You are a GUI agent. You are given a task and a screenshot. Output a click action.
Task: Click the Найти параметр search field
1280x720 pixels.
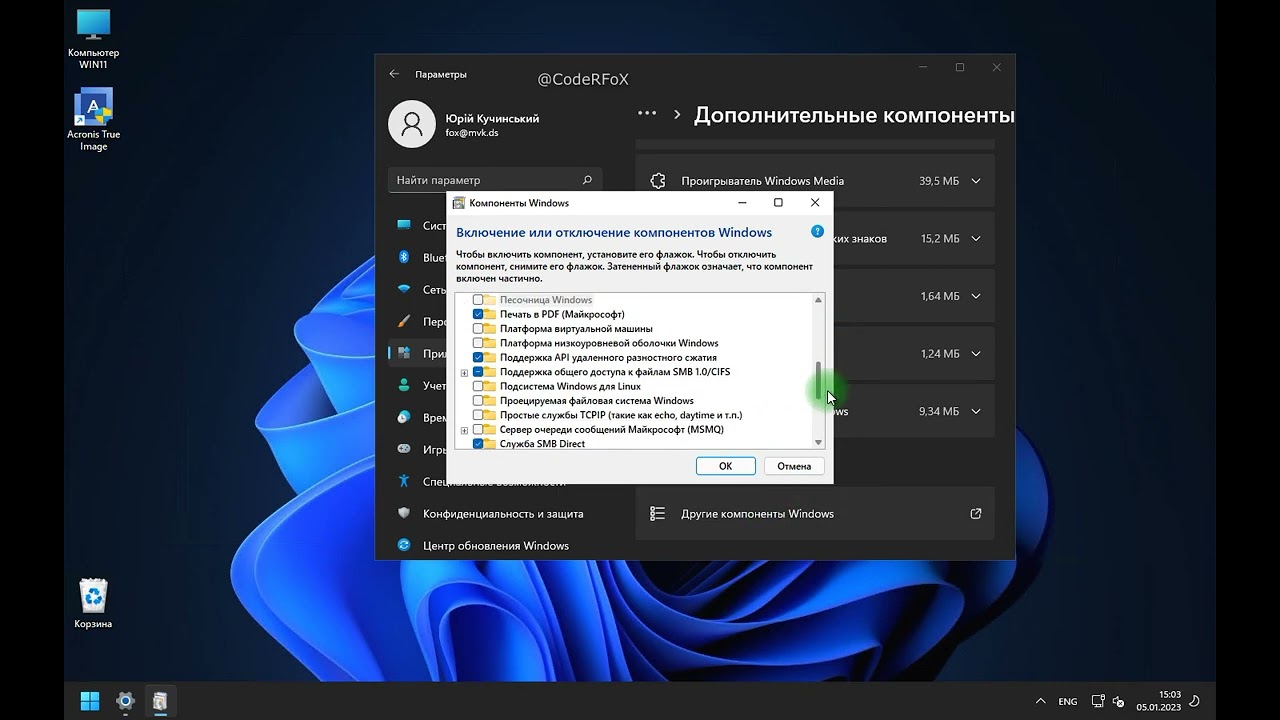click(x=495, y=180)
